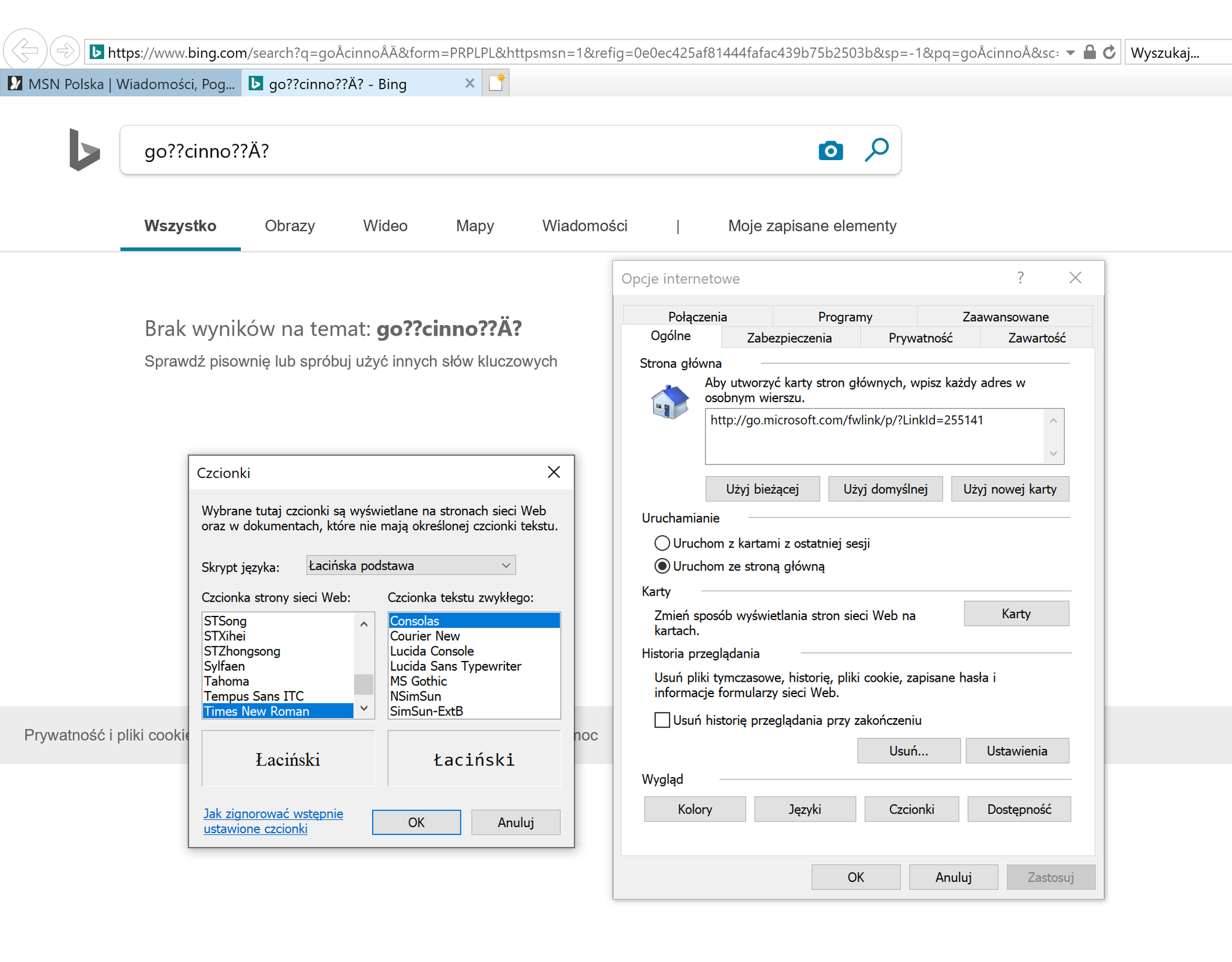Select SimSun-ExtB plain text font

click(474, 711)
